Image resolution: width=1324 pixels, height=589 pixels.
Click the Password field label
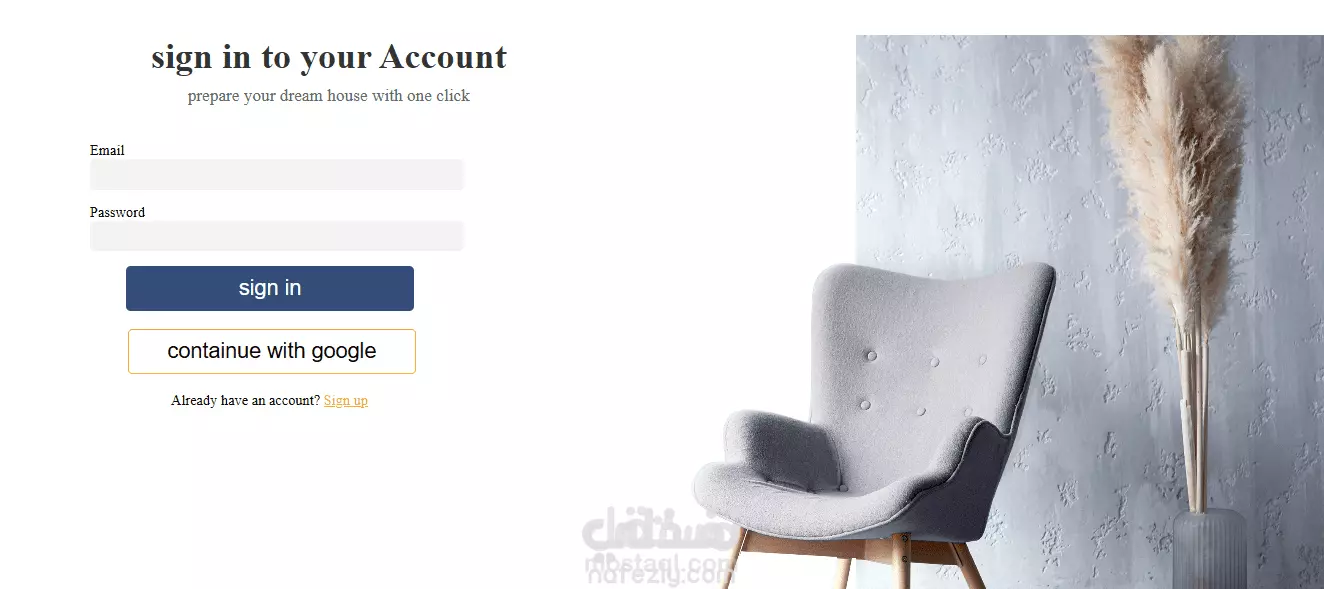(117, 212)
